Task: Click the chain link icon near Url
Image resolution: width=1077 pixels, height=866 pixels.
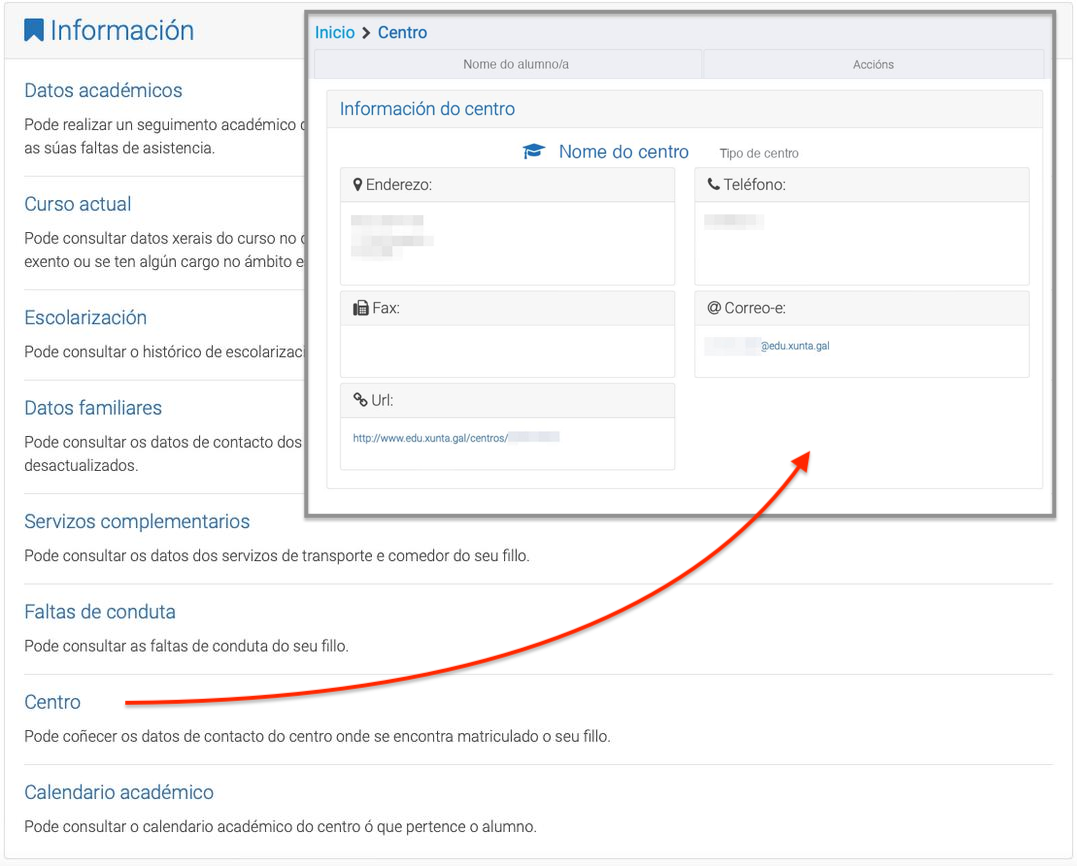Action: pyautogui.click(x=360, y=400)
